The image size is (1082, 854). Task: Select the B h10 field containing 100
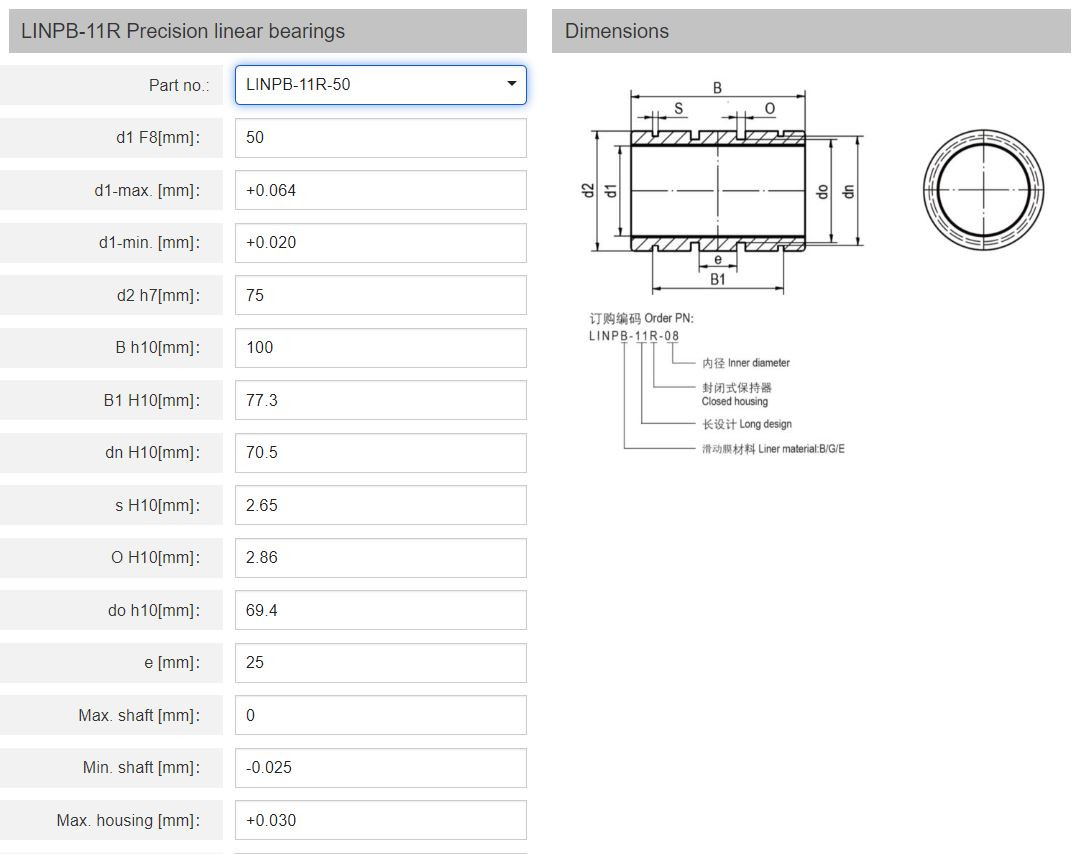point(380,347)
